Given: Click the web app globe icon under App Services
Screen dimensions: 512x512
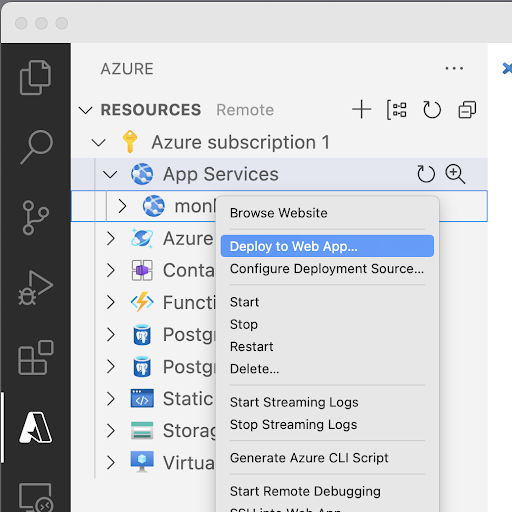Looking at the screenshot, I should coord(154,206).
